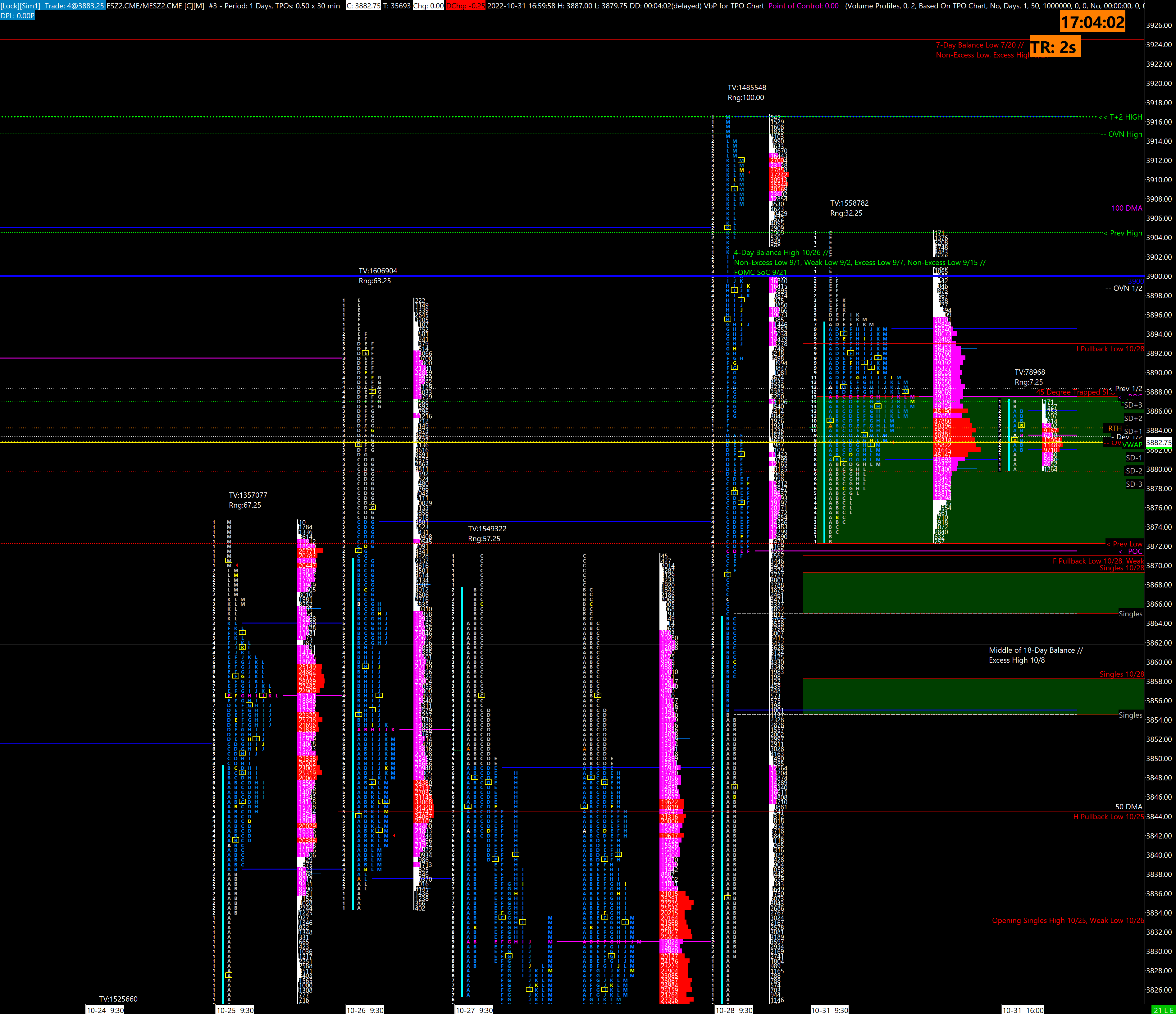
Task: Click the 3926.00 price on the scale
Action: click(1158, 25)
